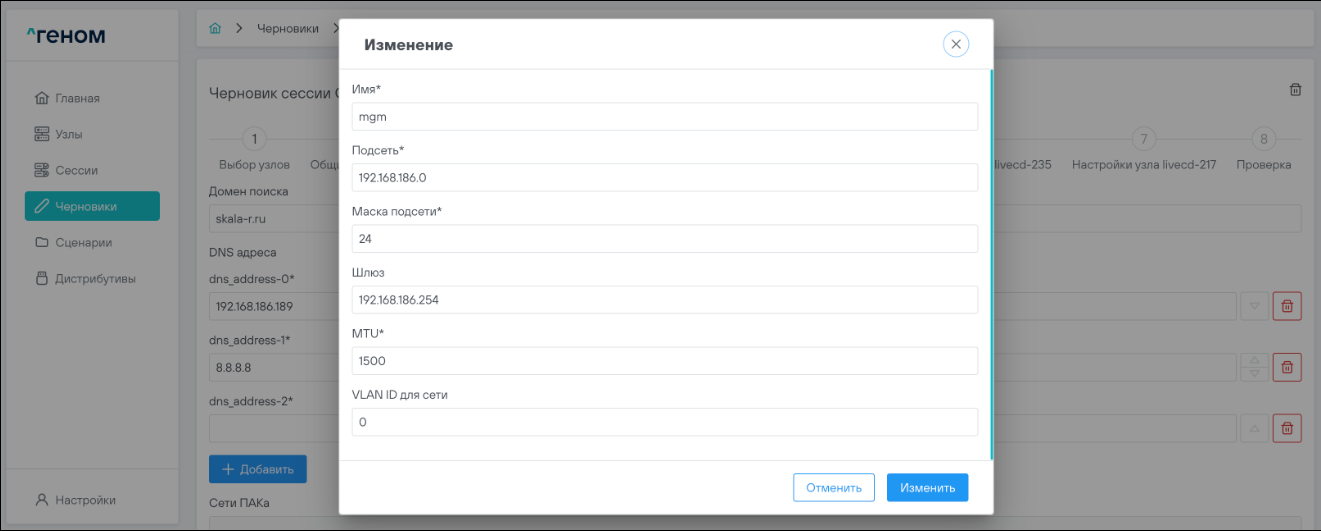
Task: Delete dns_address-0 with red trash icon
Action: 1287,306
